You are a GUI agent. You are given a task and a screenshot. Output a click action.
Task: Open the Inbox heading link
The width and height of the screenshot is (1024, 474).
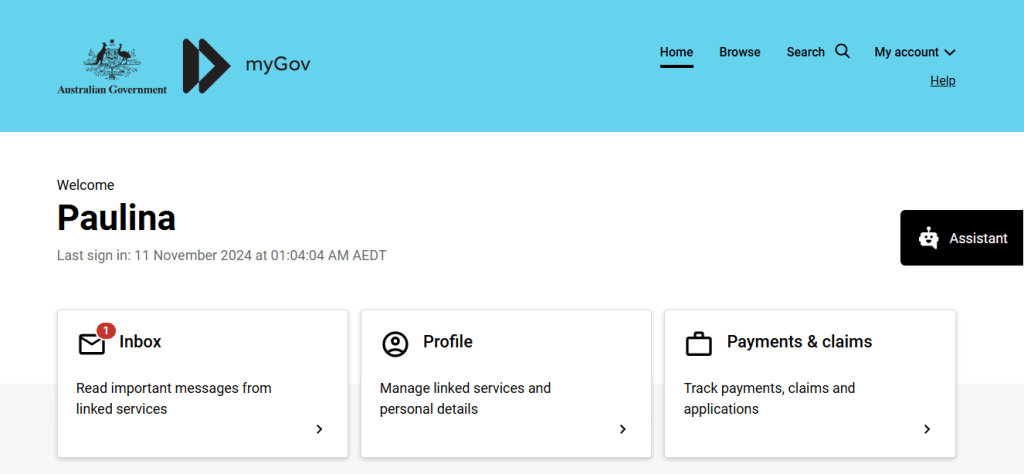point(140,342)
